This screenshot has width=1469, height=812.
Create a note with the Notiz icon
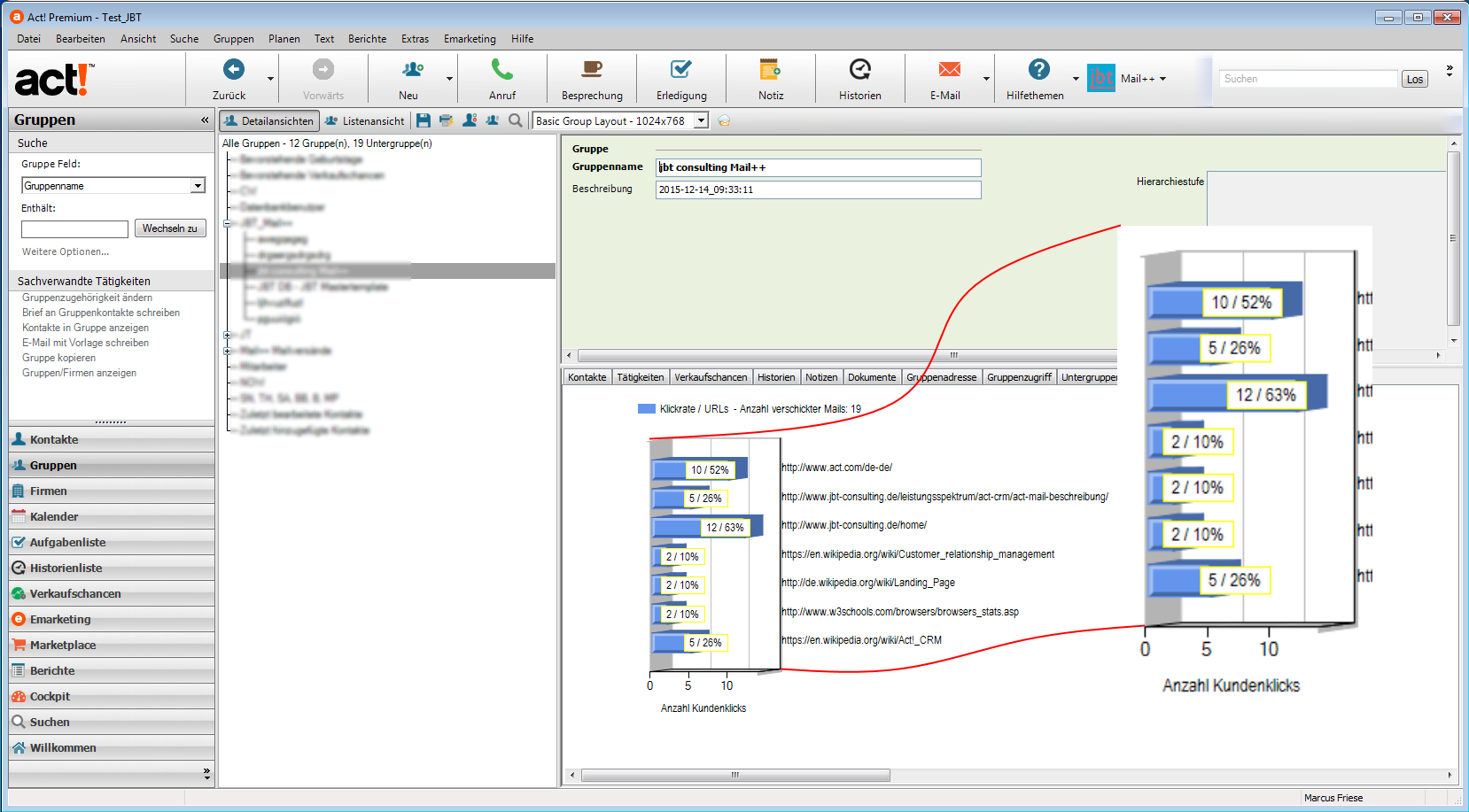click(x=770, y=69)
